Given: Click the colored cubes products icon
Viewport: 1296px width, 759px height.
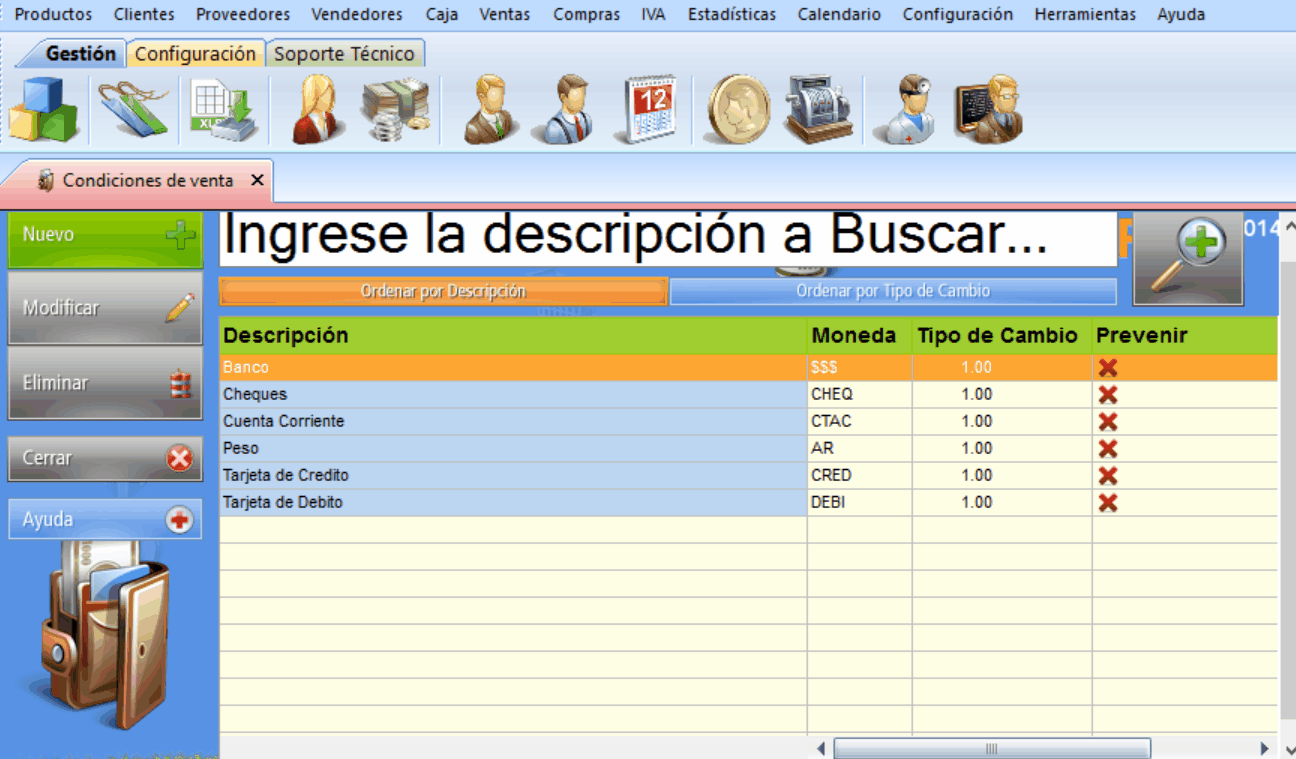Looking at the screenshot, I should point(43,109).
